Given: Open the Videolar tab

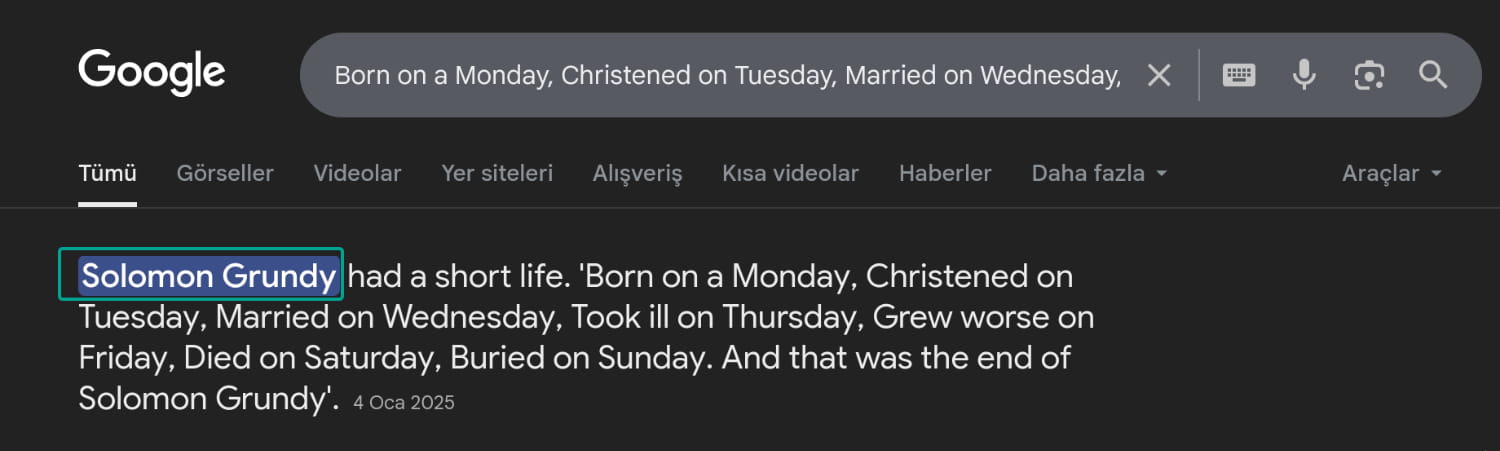Looking at the screenshot, I should point(357,173).
